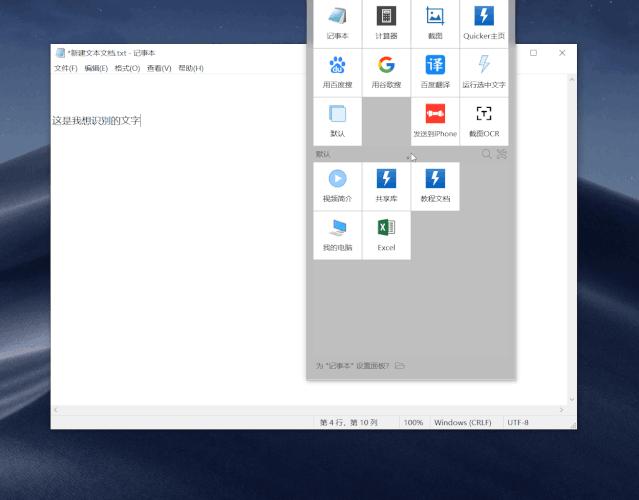
Task: Click inside the Notepad text line 这是我想识别的文字
Action: coord(96,120)
